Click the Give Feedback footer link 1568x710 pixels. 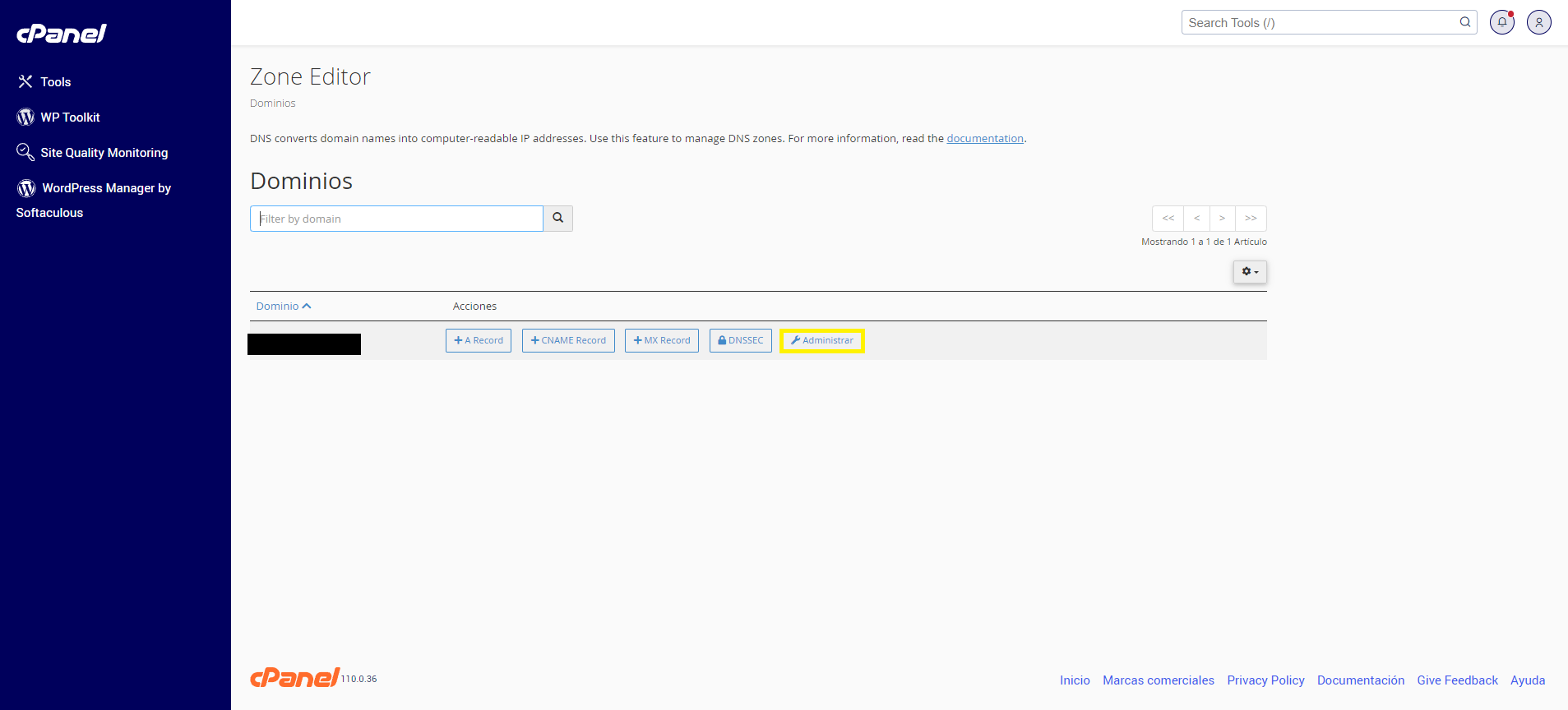click(1457, 680)
